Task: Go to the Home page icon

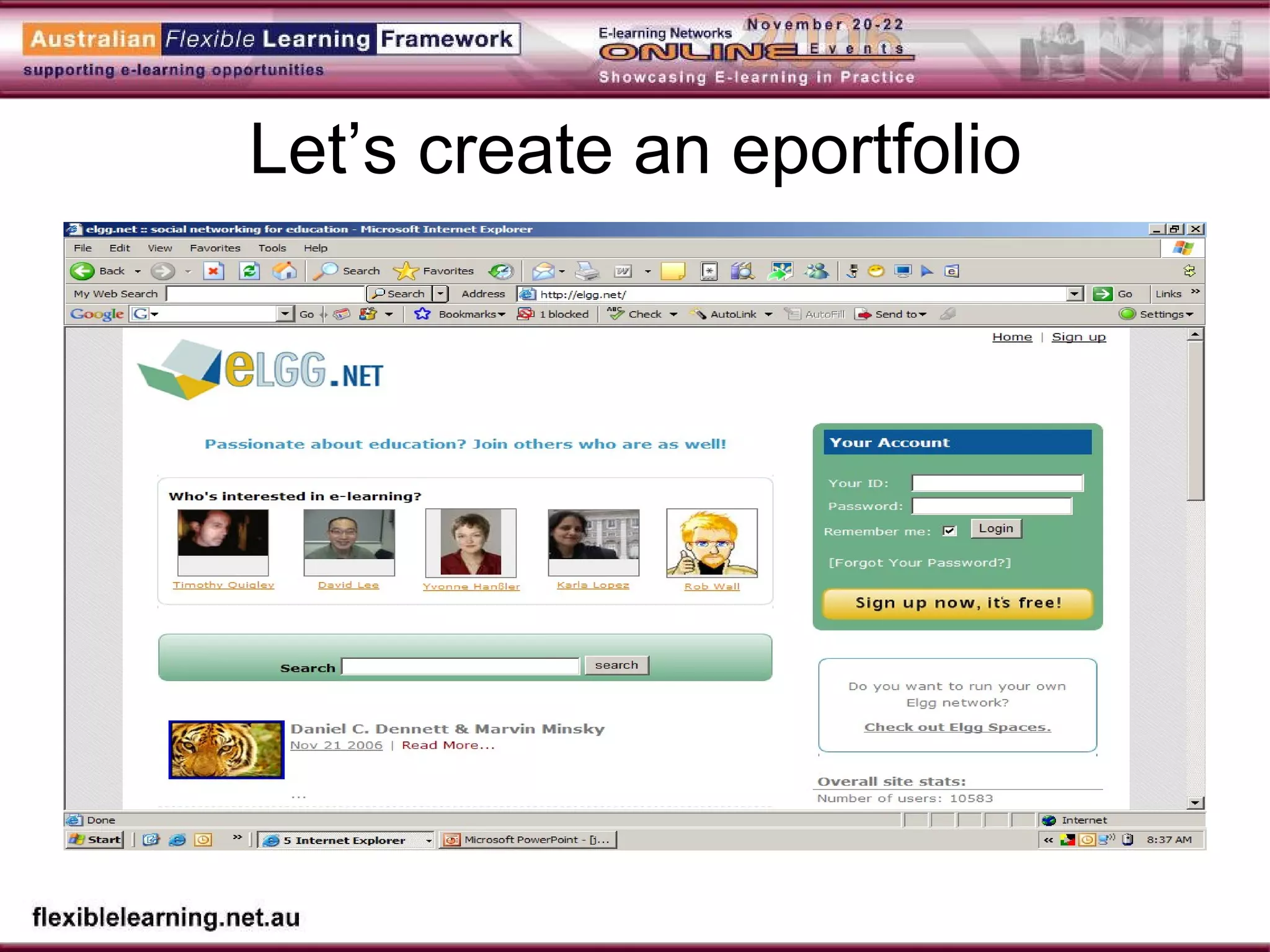Action: coord(285,271)
